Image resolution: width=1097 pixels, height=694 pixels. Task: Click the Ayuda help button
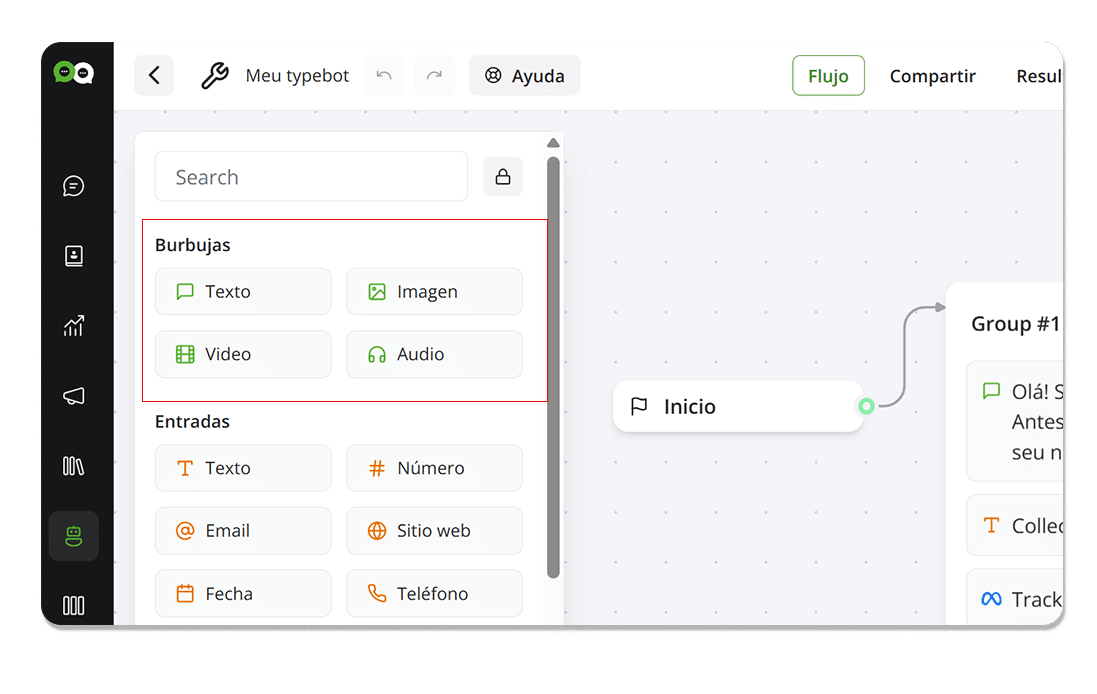(x=524, y=76)
